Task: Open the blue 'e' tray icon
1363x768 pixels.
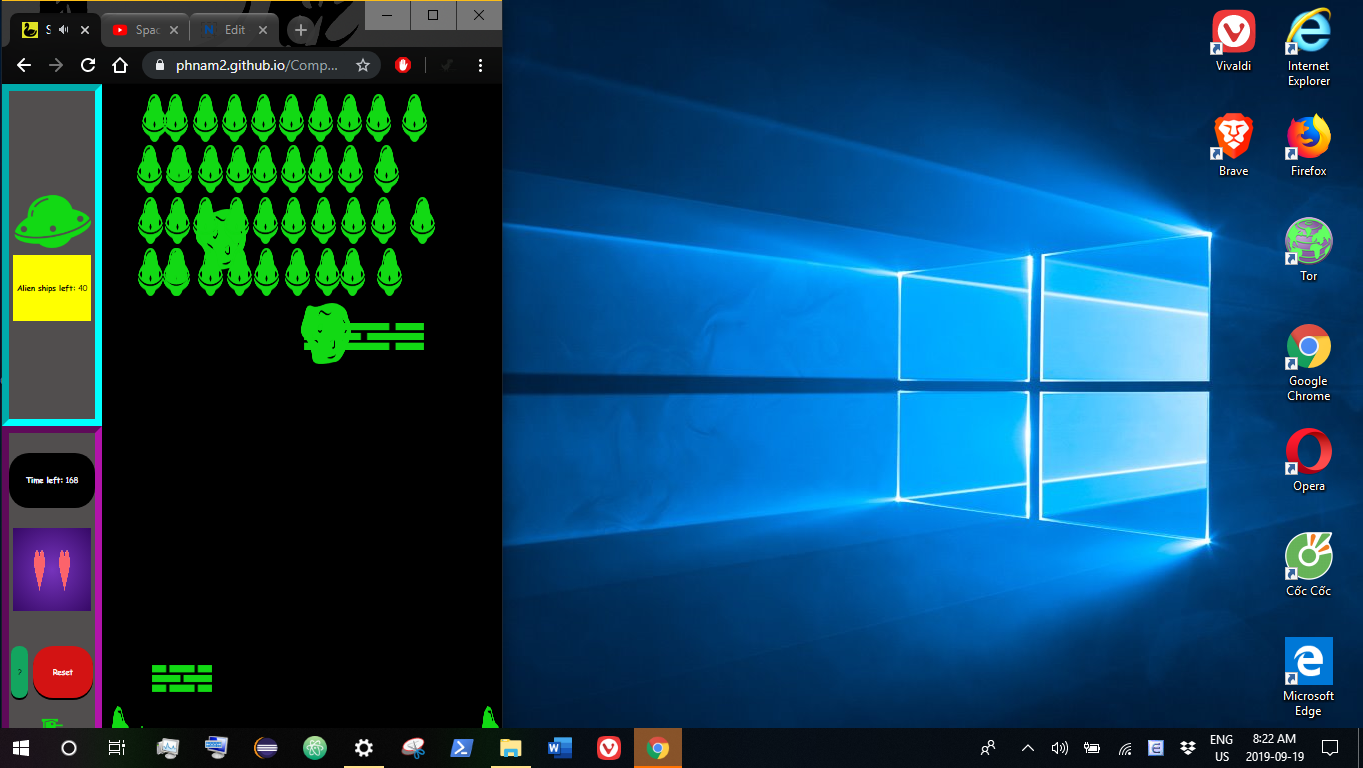Action: coord(1156,748)
